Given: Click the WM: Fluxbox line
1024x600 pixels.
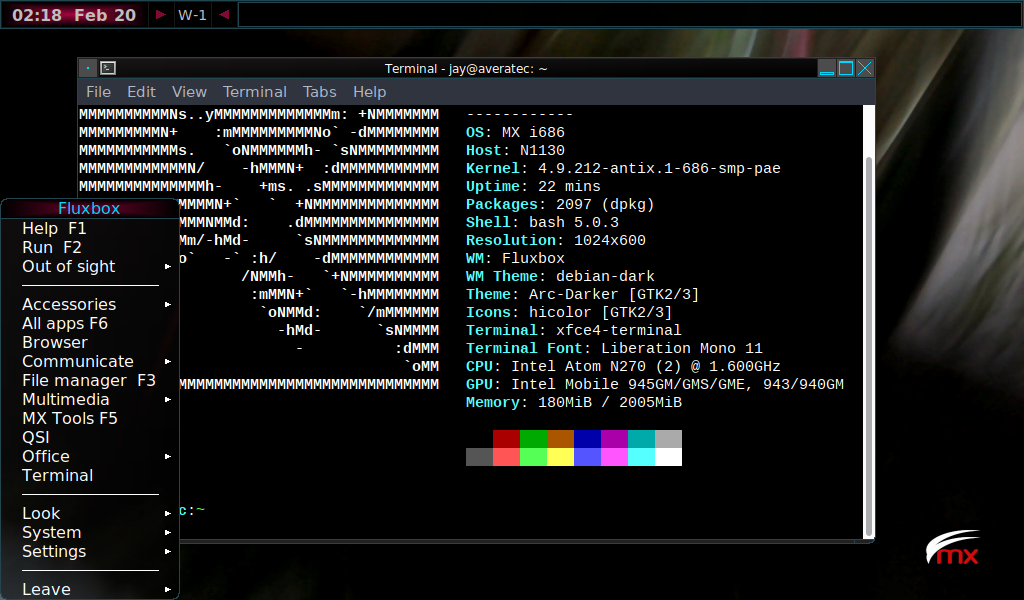Looking at the screenshot, I should [x=515, y=259].
